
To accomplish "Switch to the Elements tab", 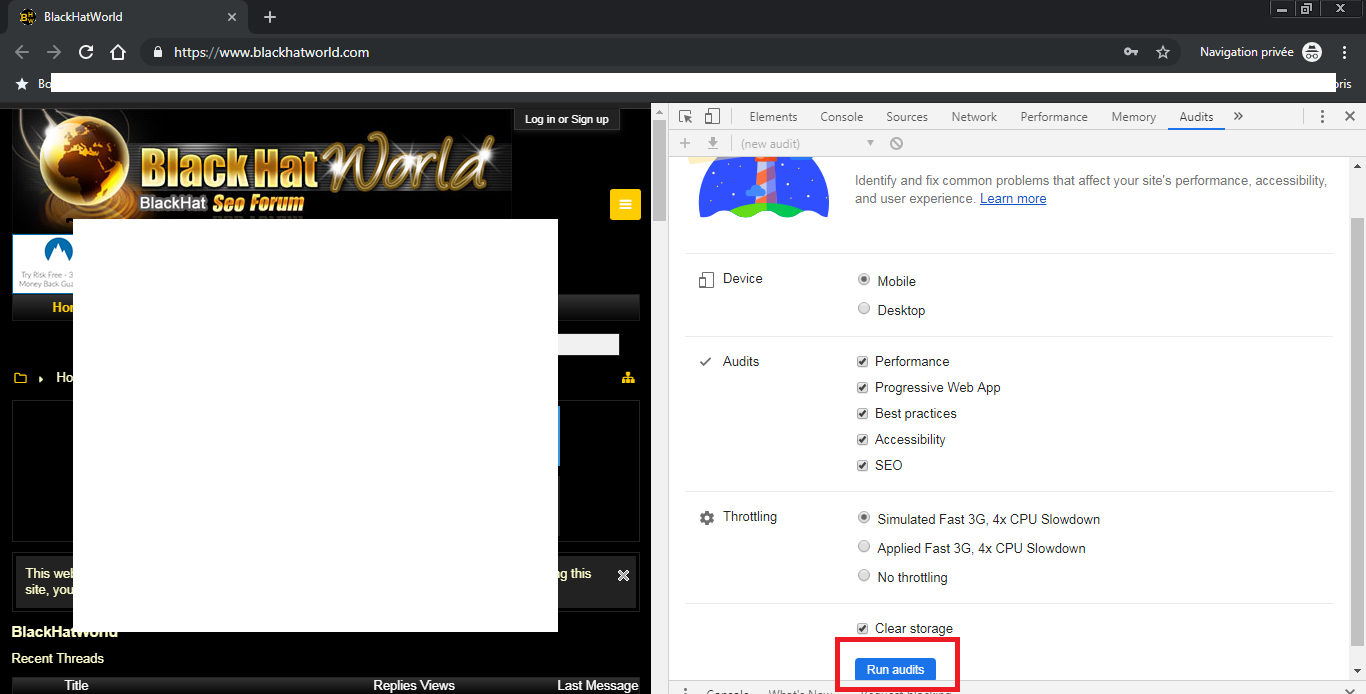I will (773, 117).
